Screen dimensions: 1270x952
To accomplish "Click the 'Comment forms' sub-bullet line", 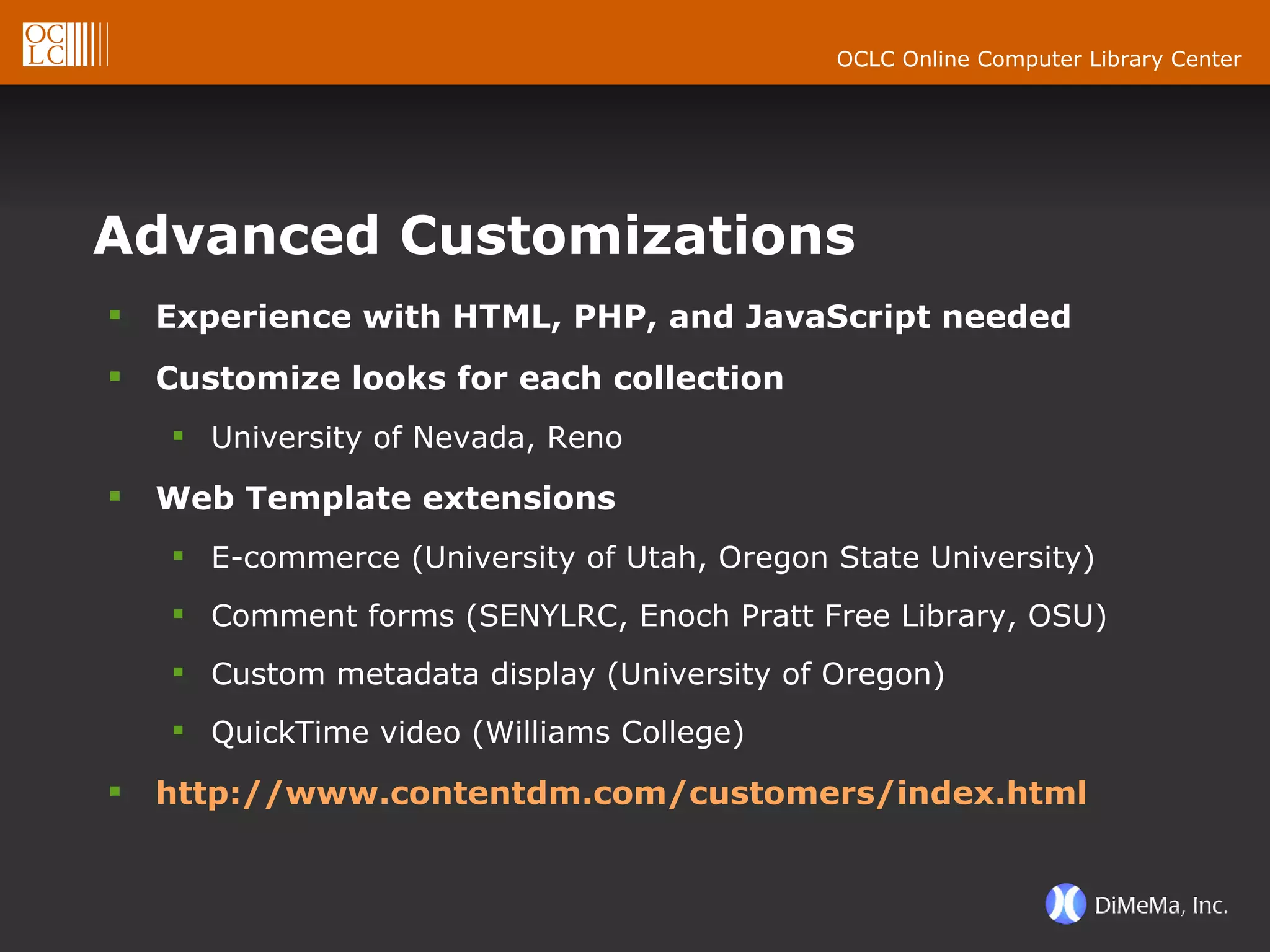I will [x=659, y=616].
